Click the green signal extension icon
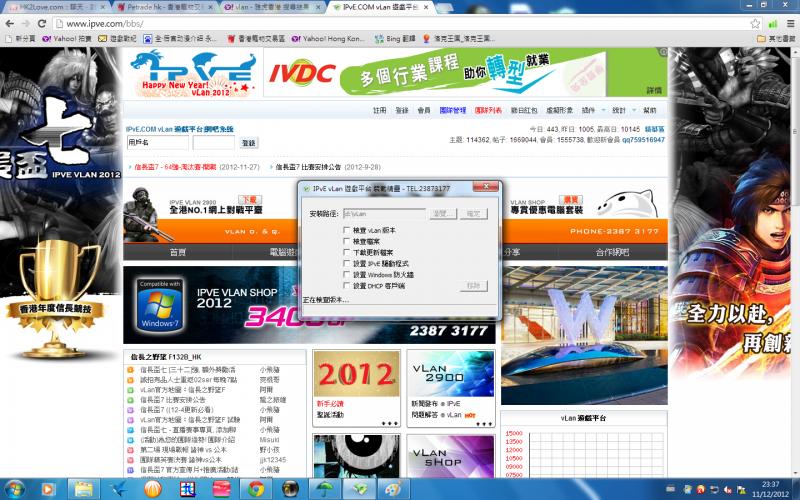Image resolution: width=800 pixels, height=500 pixels. (773, 23)
